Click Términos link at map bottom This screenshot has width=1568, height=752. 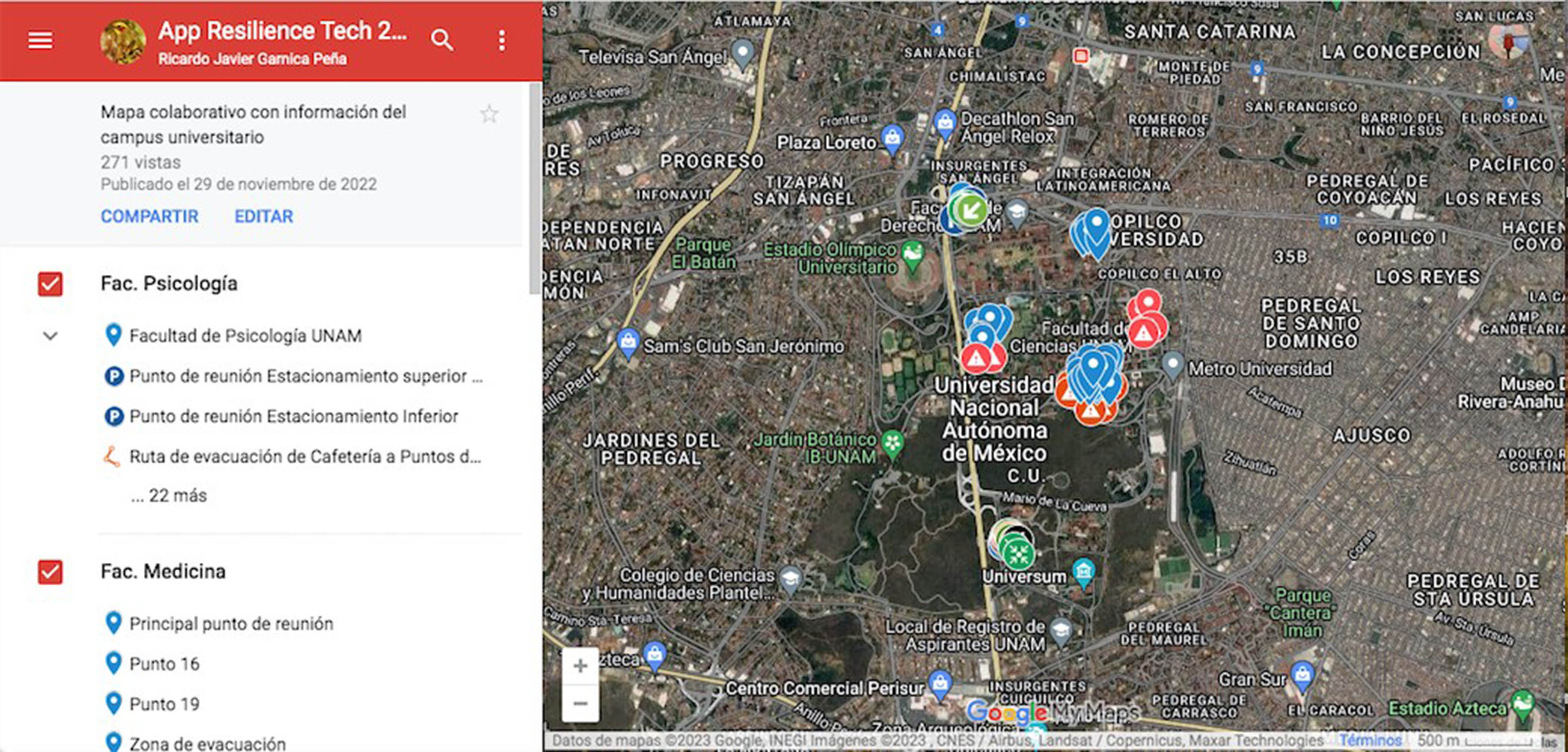1370,740
